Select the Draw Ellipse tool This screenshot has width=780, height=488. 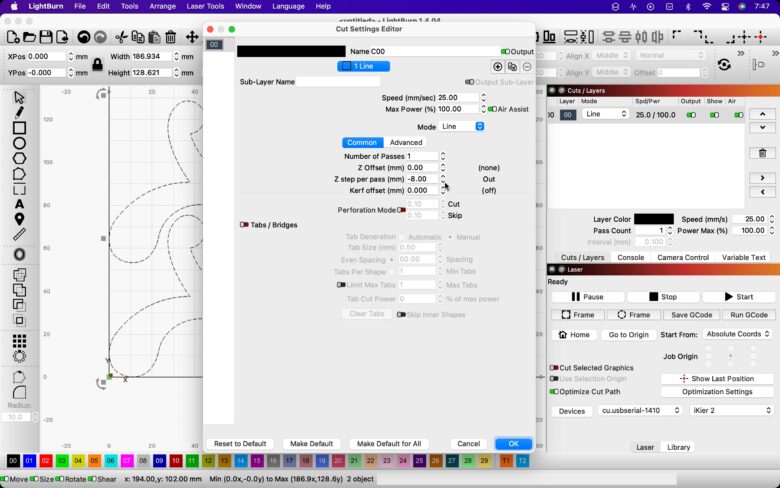click(x=19, y=143)
